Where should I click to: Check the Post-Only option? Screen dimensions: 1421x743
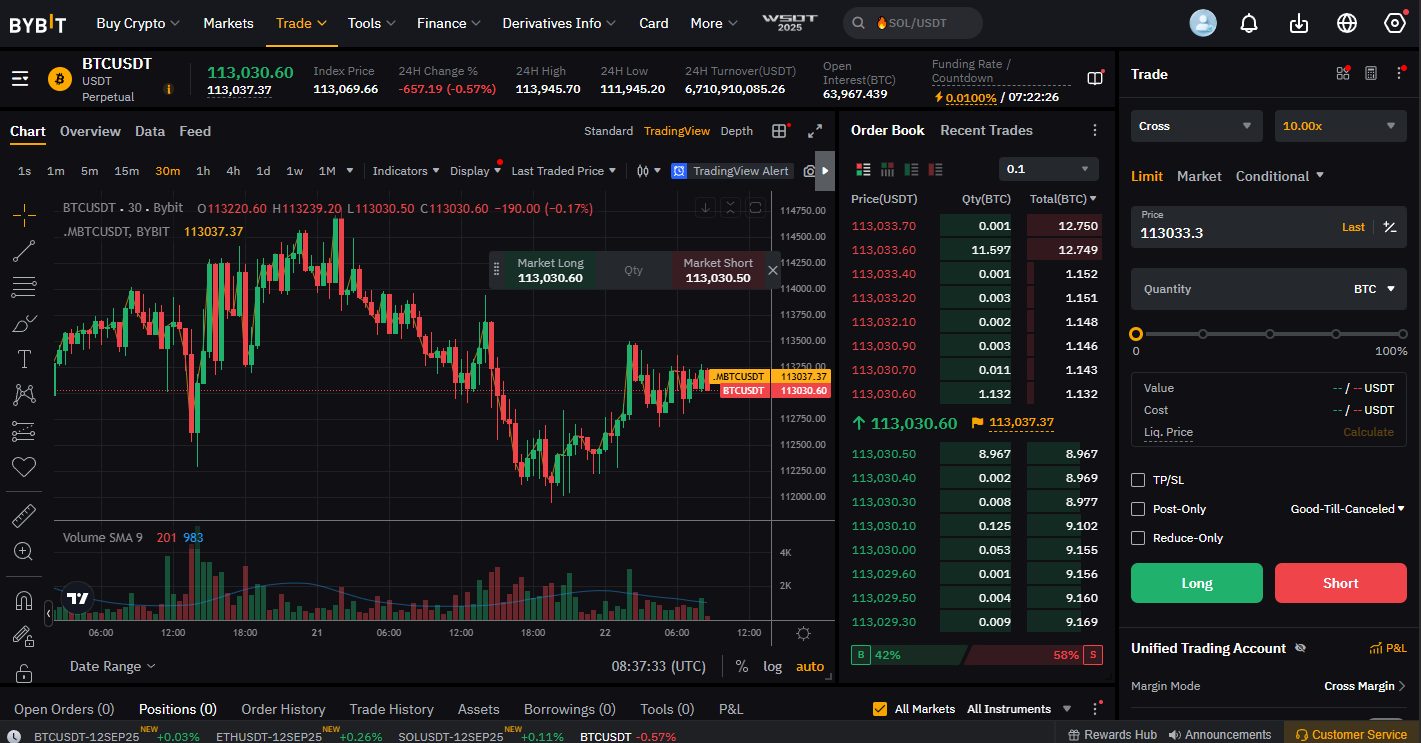(x=1138, y=509)
